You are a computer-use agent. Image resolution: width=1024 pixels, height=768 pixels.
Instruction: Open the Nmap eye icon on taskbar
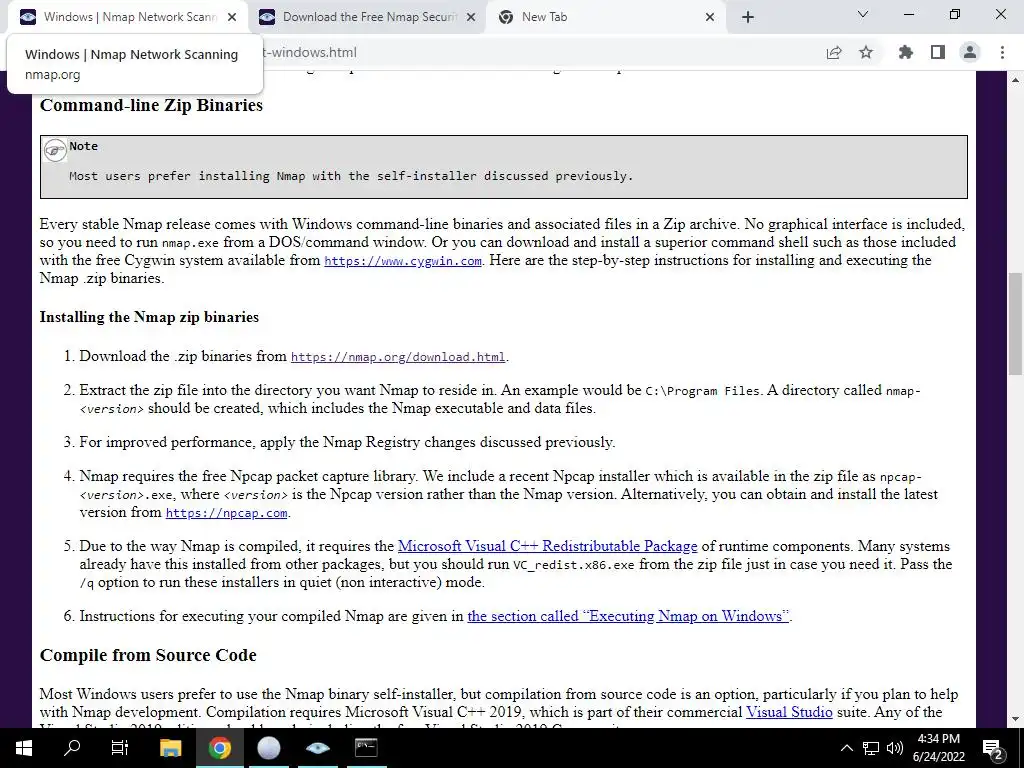point(317,748)
